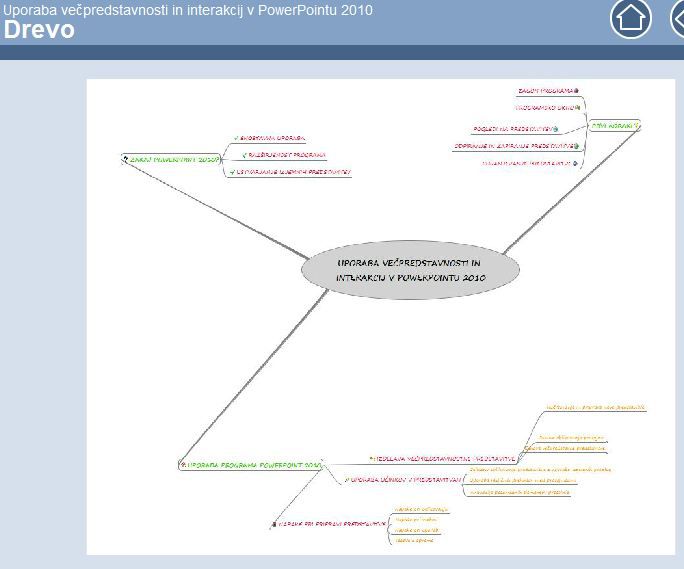Click checkmark icon beside ENOSTAVNA UPORABA

click(x=236, y=138)
